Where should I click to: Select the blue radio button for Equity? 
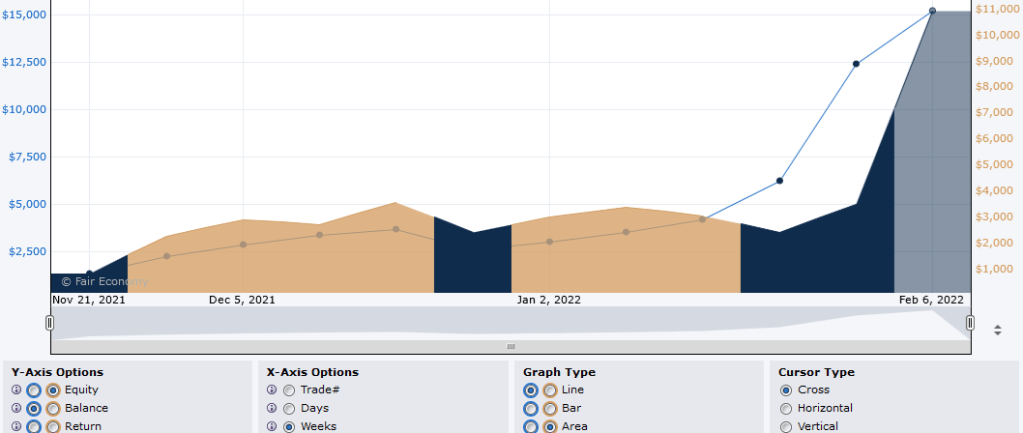[x=34, y=390]
